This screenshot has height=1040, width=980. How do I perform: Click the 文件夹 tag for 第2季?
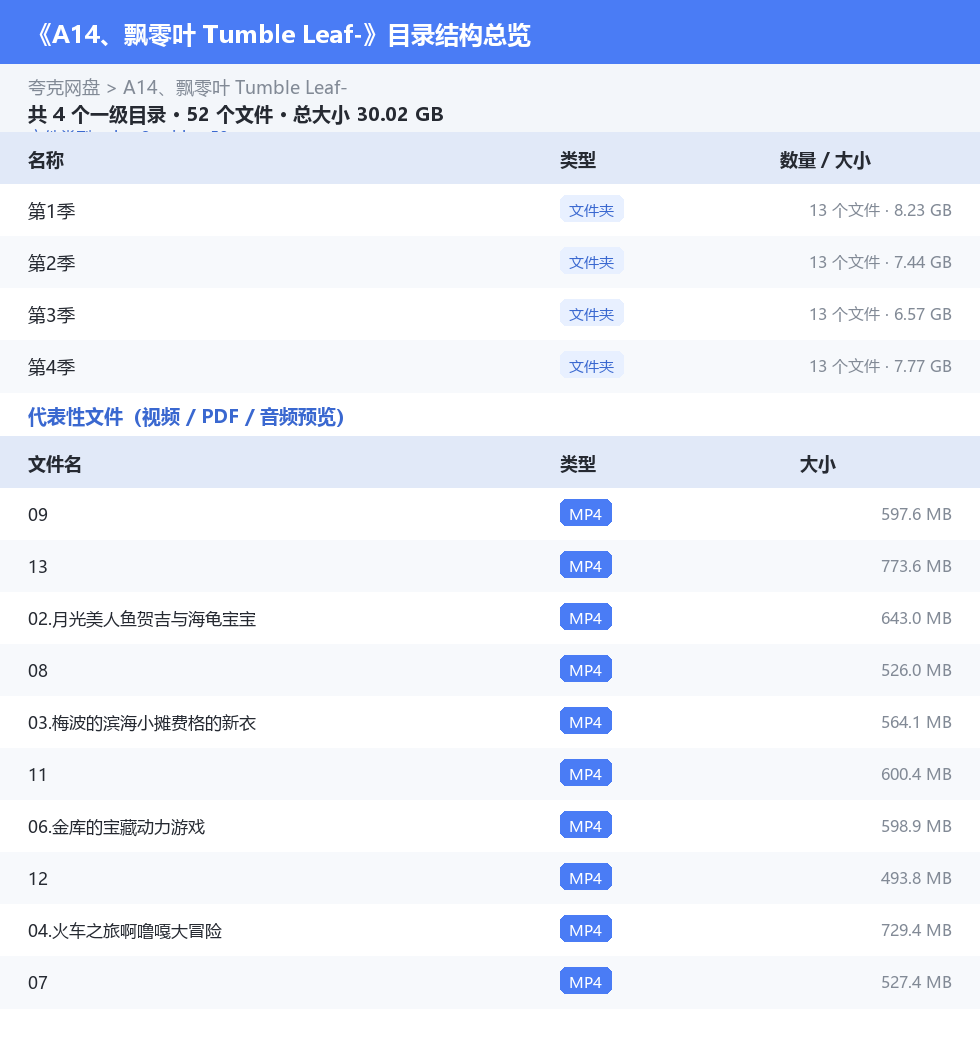(x=591, y=261)
